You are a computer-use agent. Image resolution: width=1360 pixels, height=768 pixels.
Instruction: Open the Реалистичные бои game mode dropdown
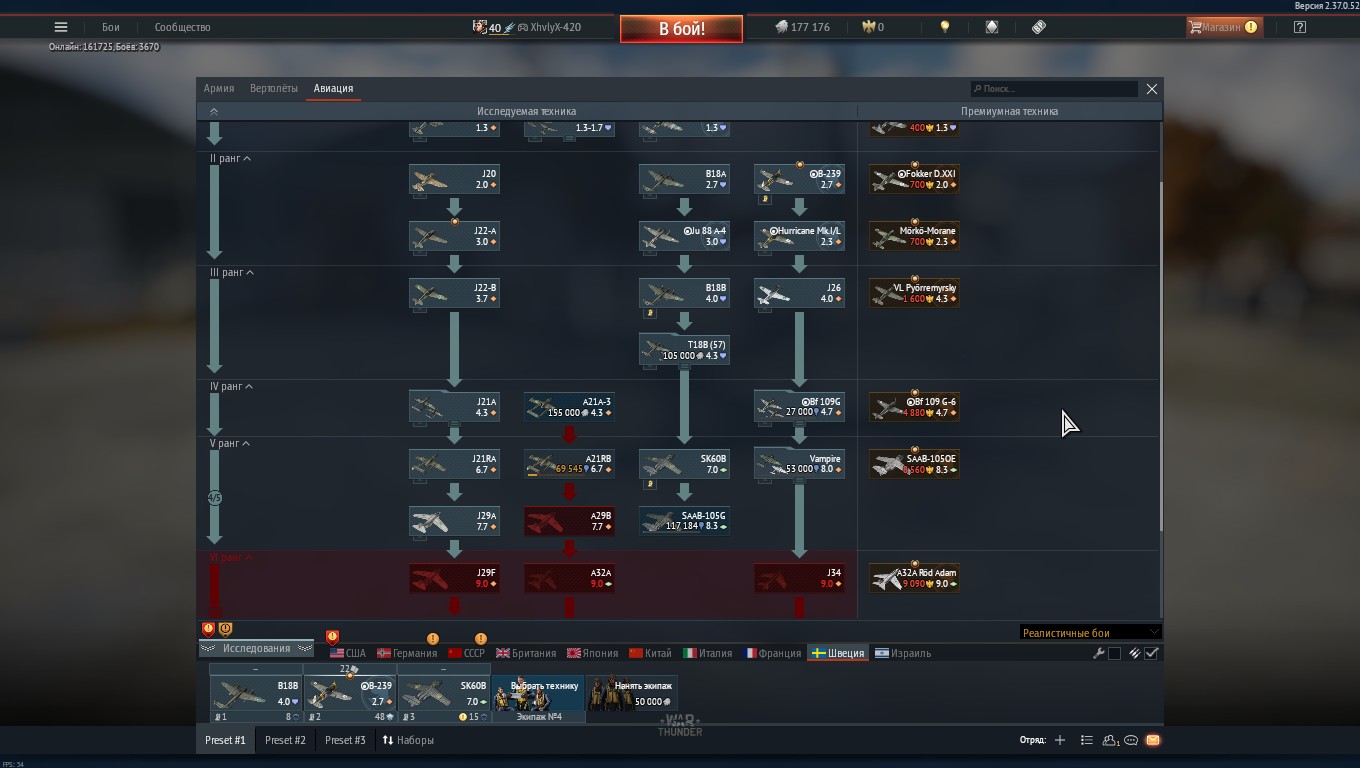(1089, 632)
